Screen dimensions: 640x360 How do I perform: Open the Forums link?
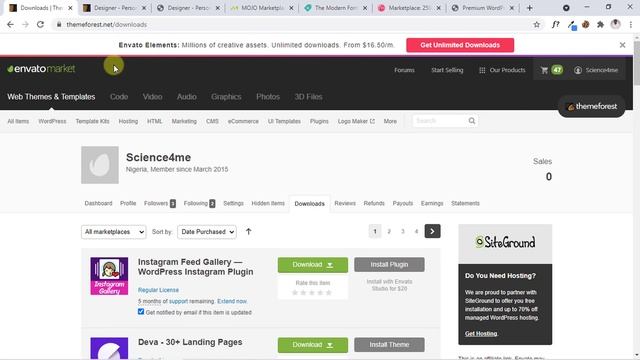404,70
